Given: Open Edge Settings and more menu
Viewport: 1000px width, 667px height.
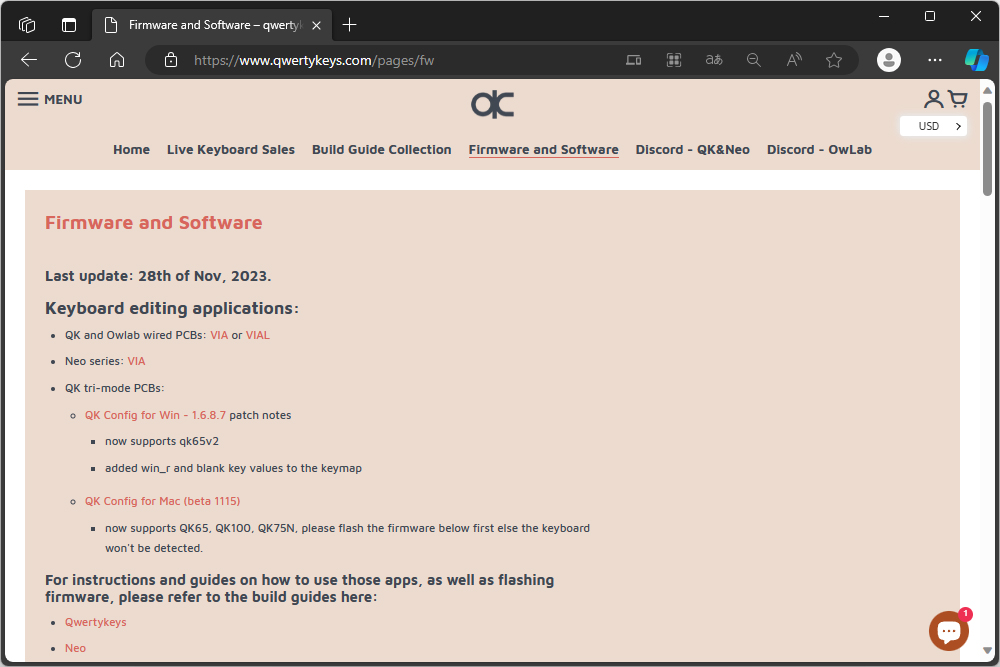Looking at the screenshot, I should 935,60.
